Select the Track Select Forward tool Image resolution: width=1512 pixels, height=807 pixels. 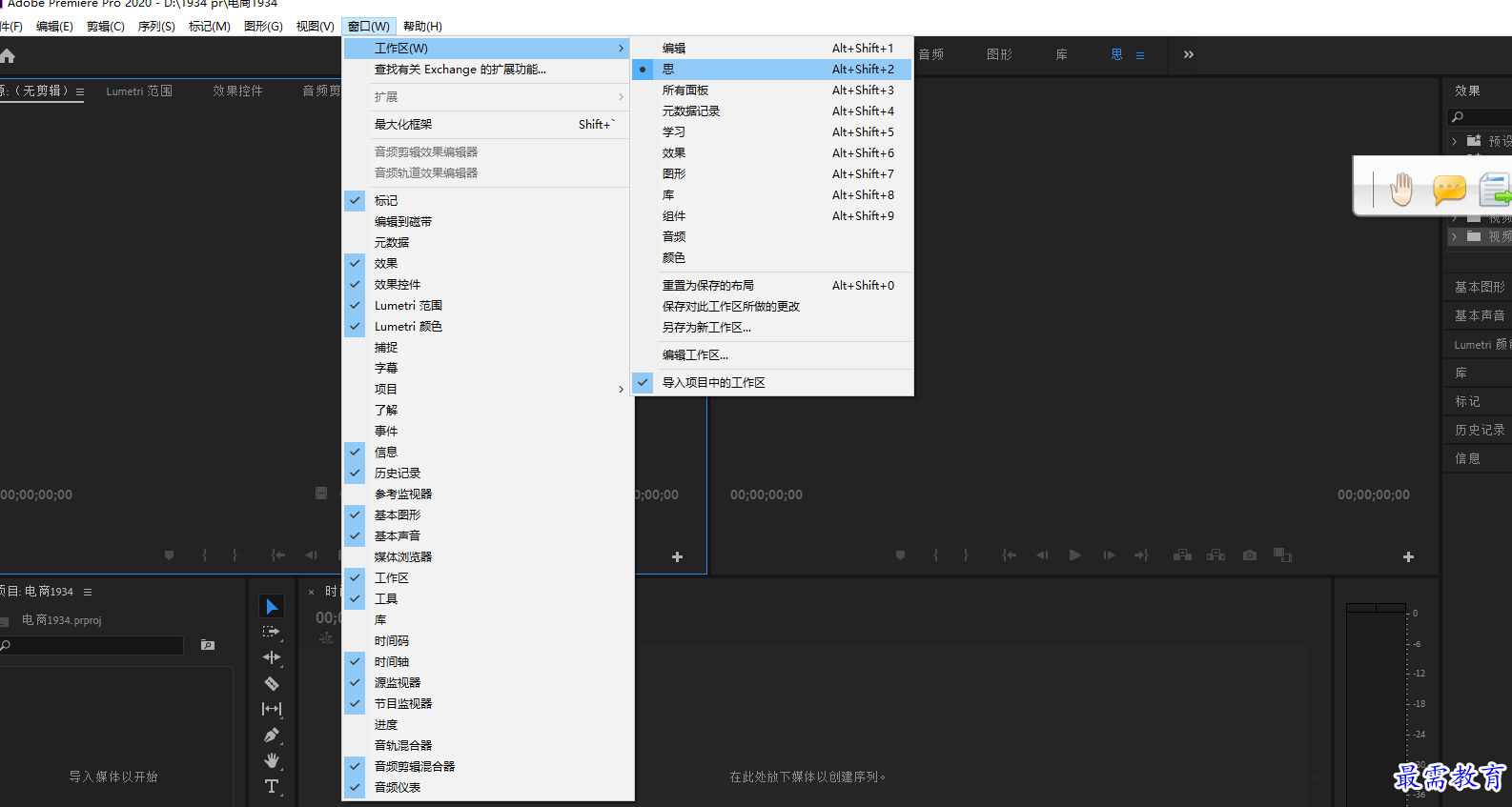tap(272, 633)
